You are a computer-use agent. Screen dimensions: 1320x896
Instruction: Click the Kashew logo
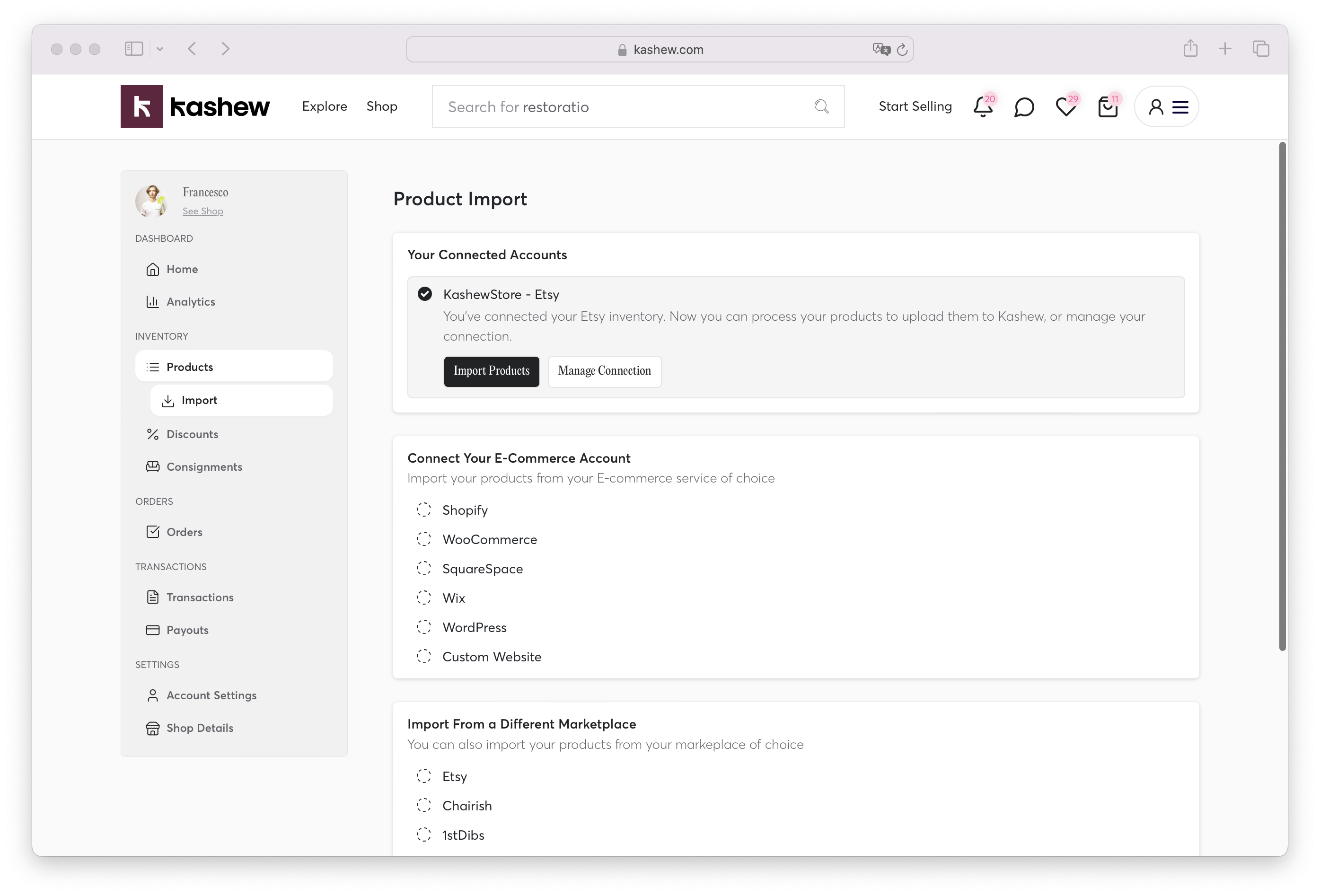point(195,107)
